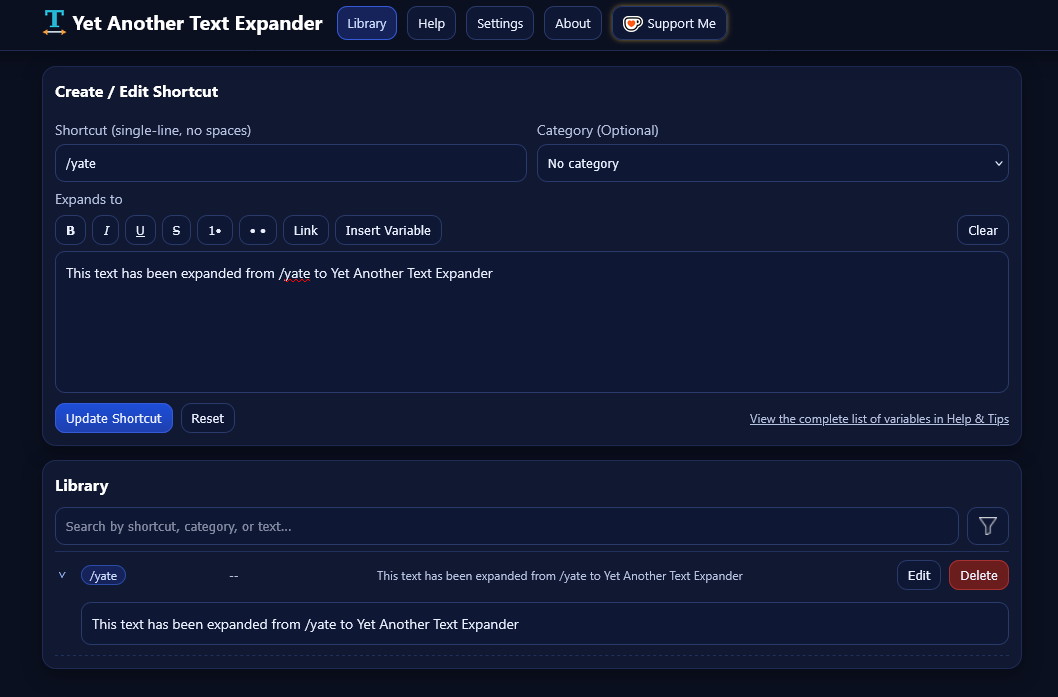Delete the /yate shortcut
Image resolution: width=1058 pixels, height=697 pixels.
pyautogui.click(x=978, y=575)
